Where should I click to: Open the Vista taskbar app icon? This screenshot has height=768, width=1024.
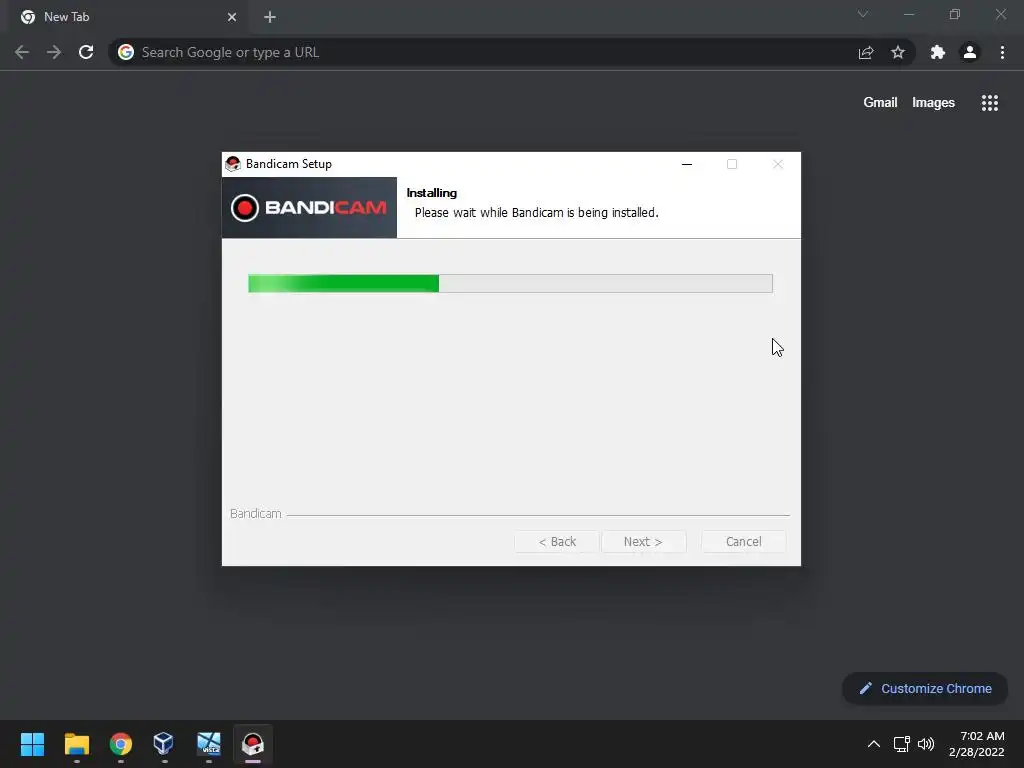[x=209, y=744]
